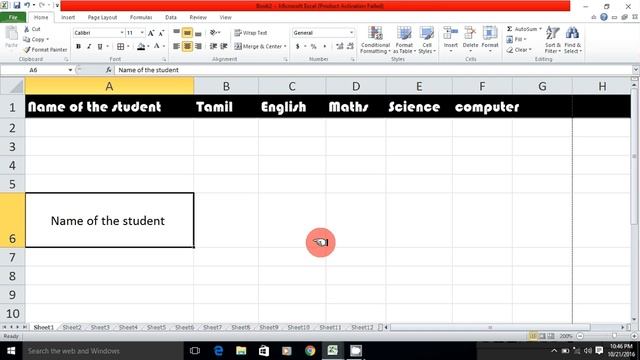Click the Insert function fx icon
Screen dimensions: 640x360
point(109,70)
